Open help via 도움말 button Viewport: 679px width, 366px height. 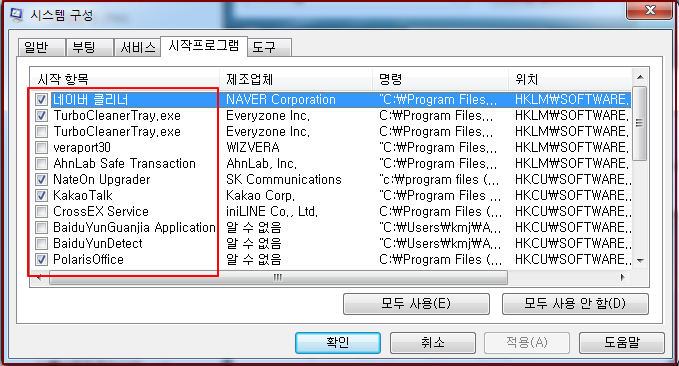coord(622,343)
